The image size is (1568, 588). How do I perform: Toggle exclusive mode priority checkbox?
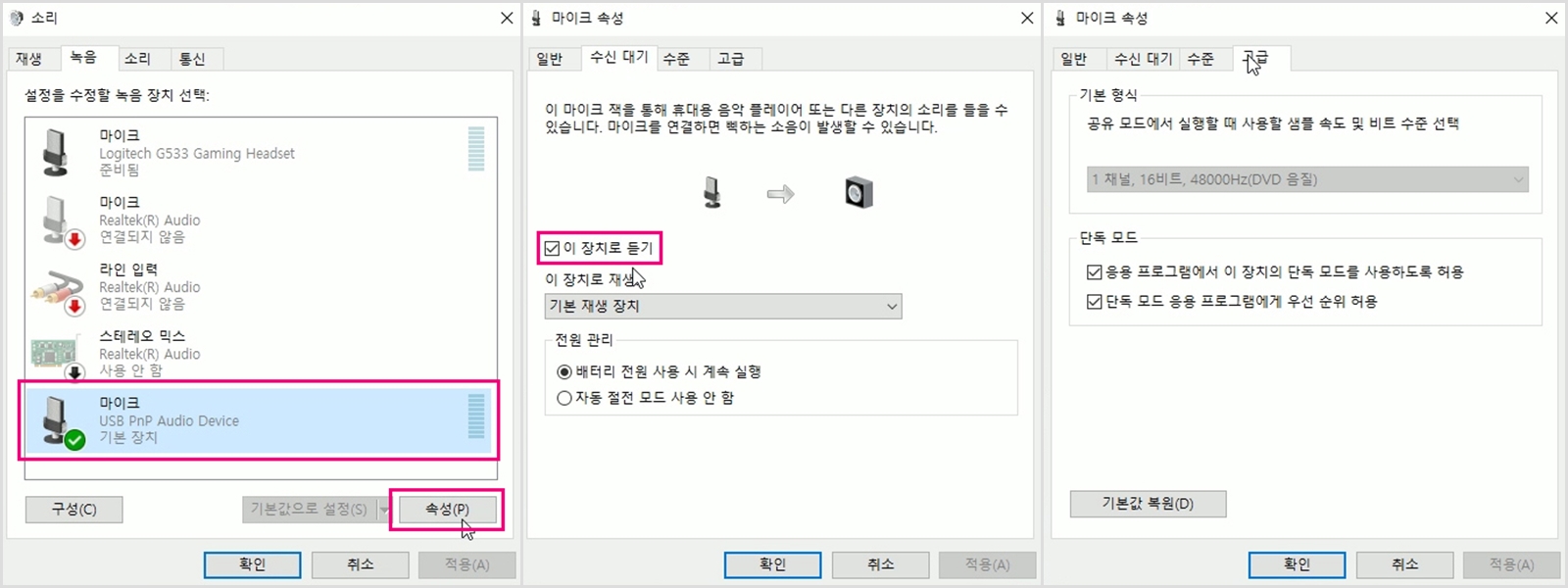[x=1095, y=301]
